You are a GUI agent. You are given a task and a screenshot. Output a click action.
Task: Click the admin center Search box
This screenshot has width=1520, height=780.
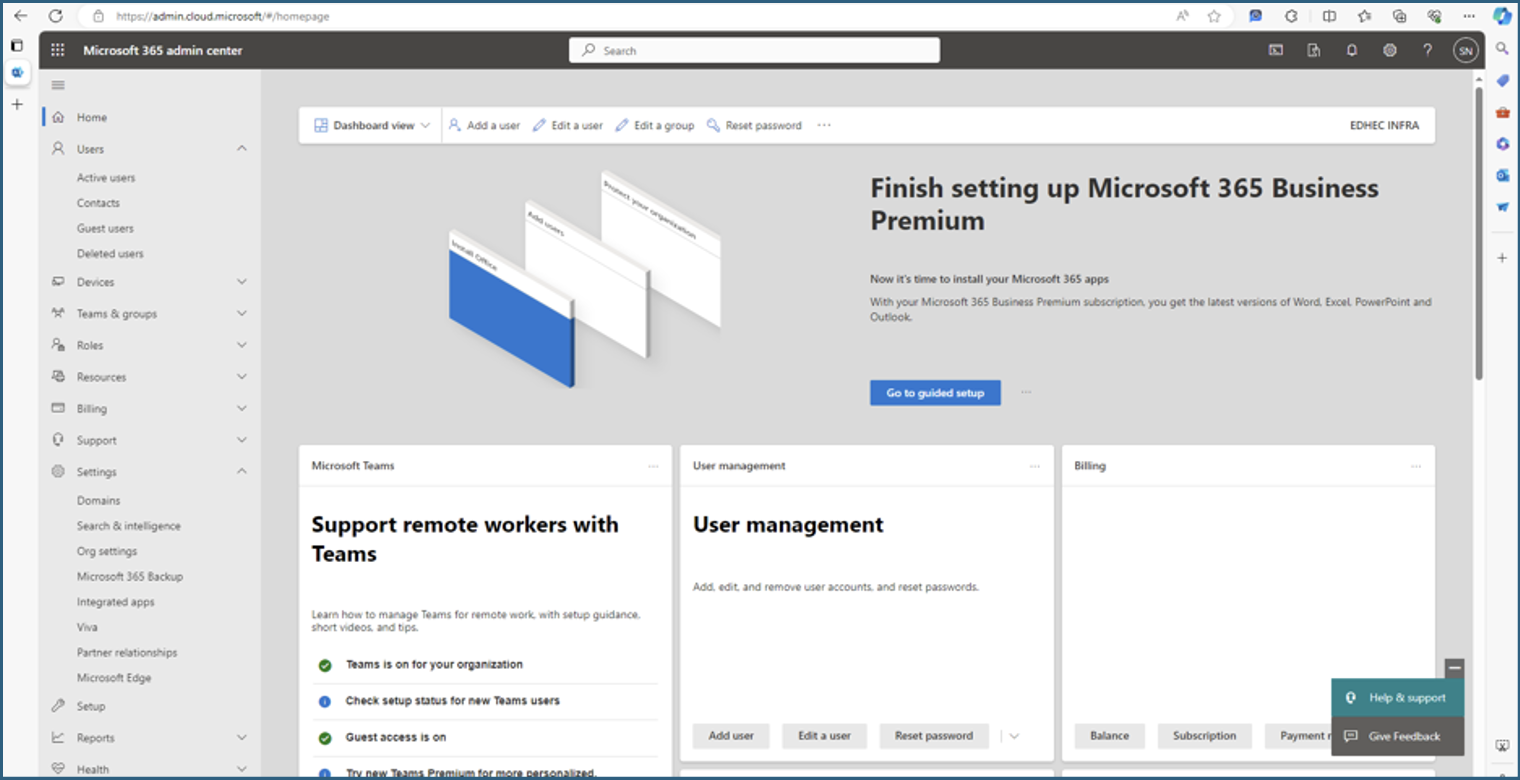tap(754, 50)
